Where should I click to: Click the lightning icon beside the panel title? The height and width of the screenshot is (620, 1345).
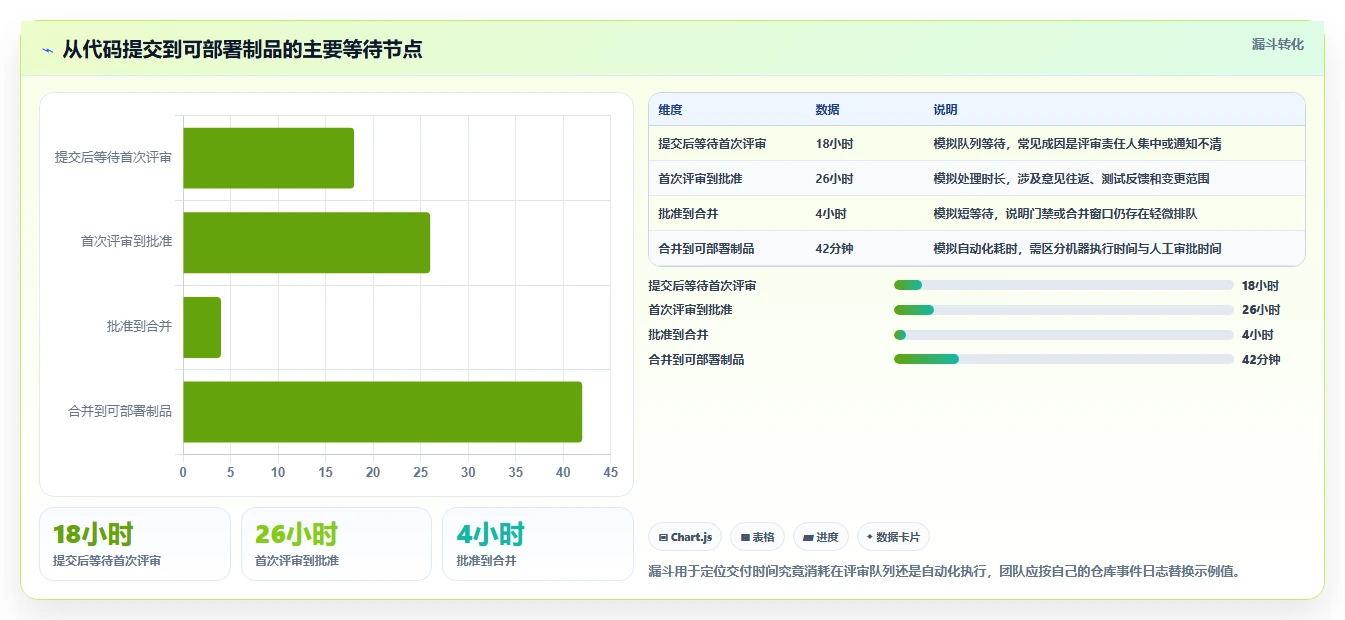click(48, 50)
